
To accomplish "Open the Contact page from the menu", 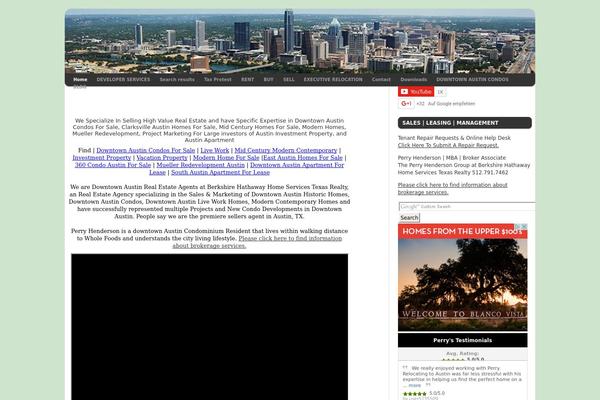I will point(381,80).
